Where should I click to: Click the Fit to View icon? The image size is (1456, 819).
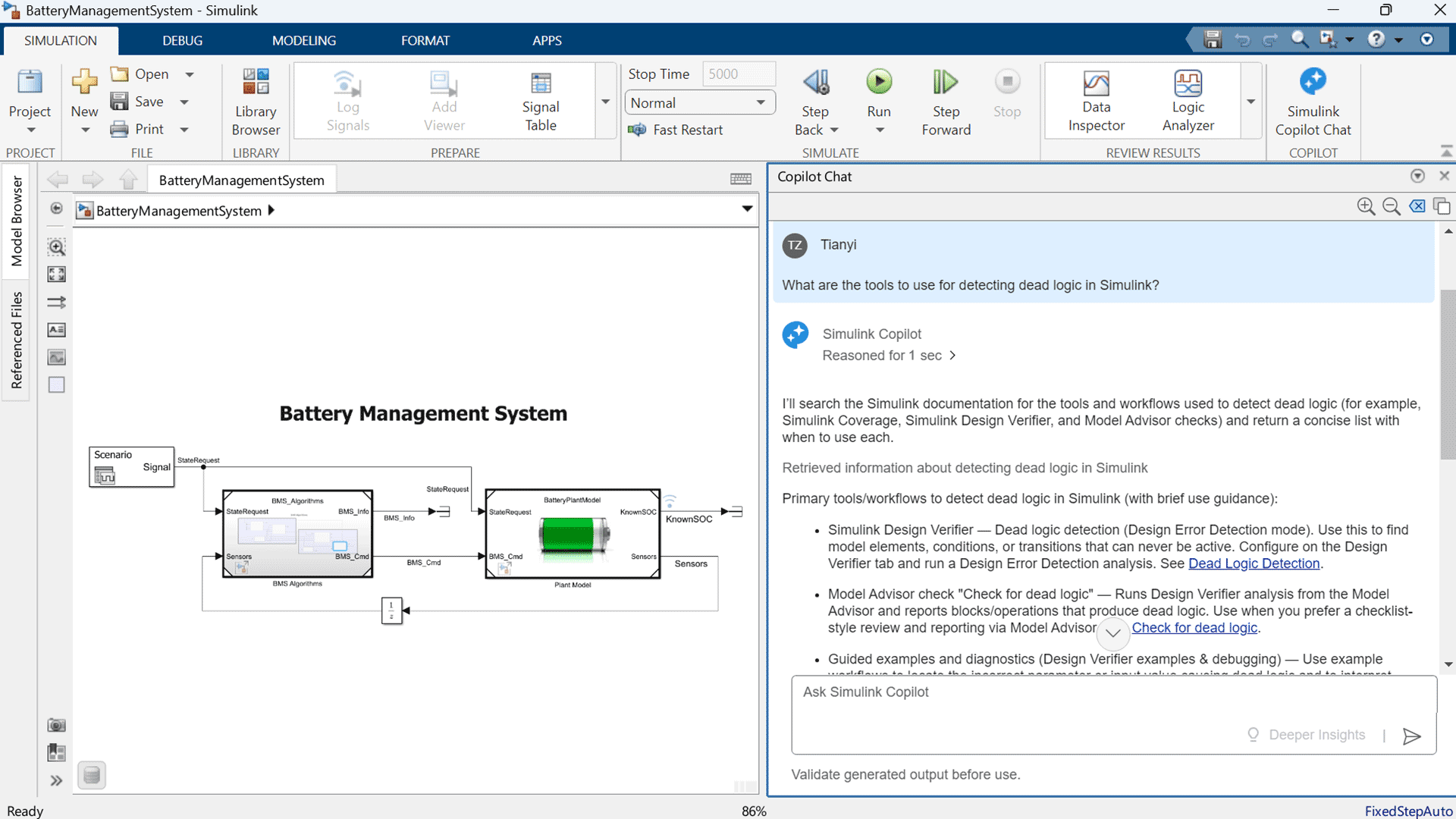[57, 275]
